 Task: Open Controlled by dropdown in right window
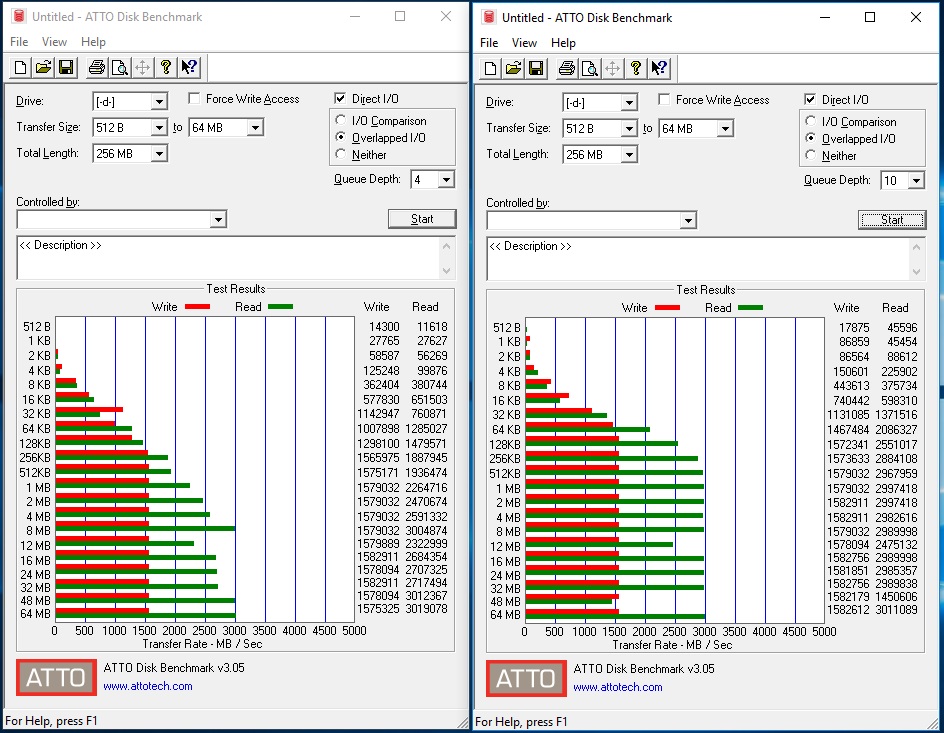689,221
